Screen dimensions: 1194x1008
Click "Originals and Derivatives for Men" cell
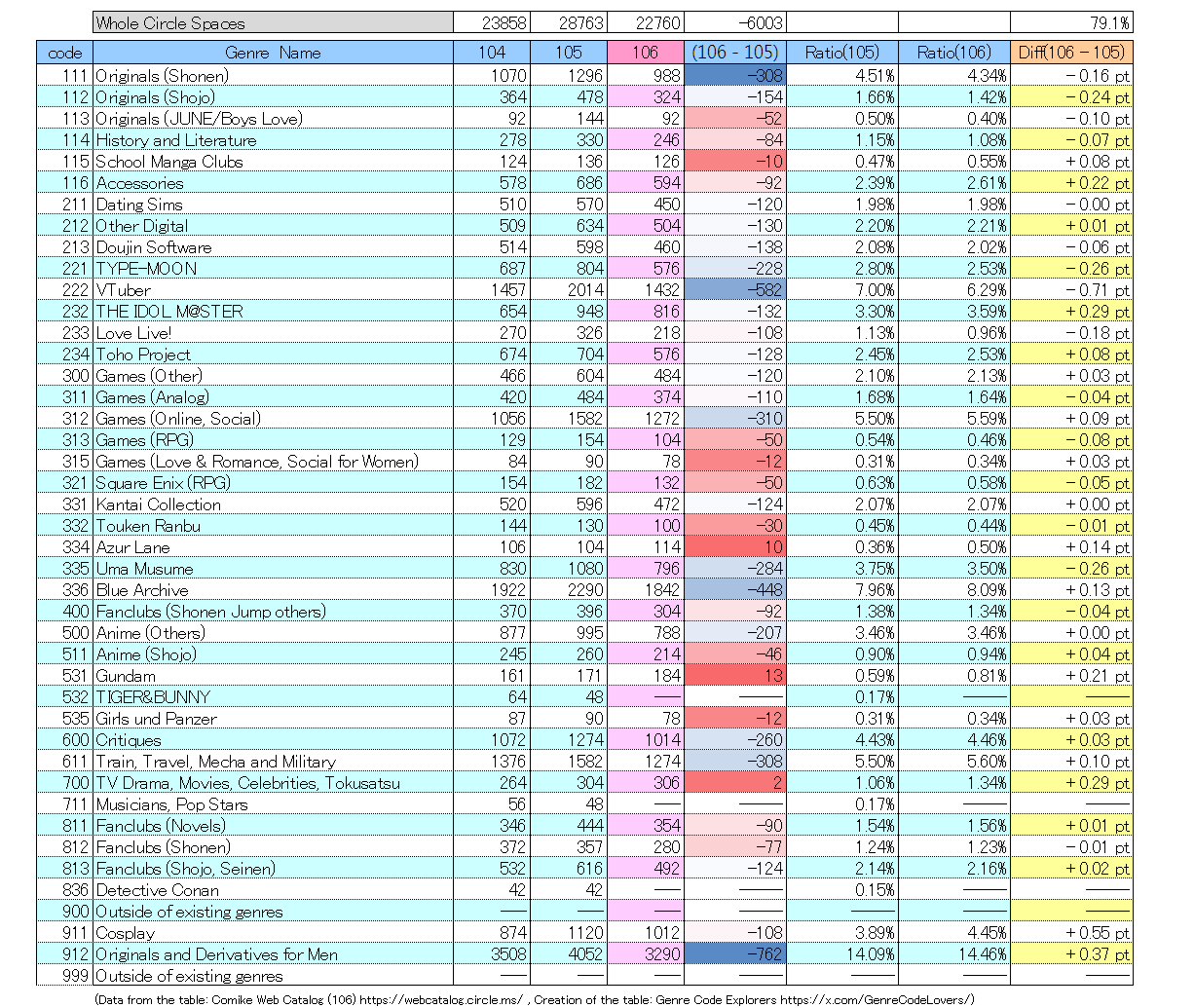pos(273,954)
